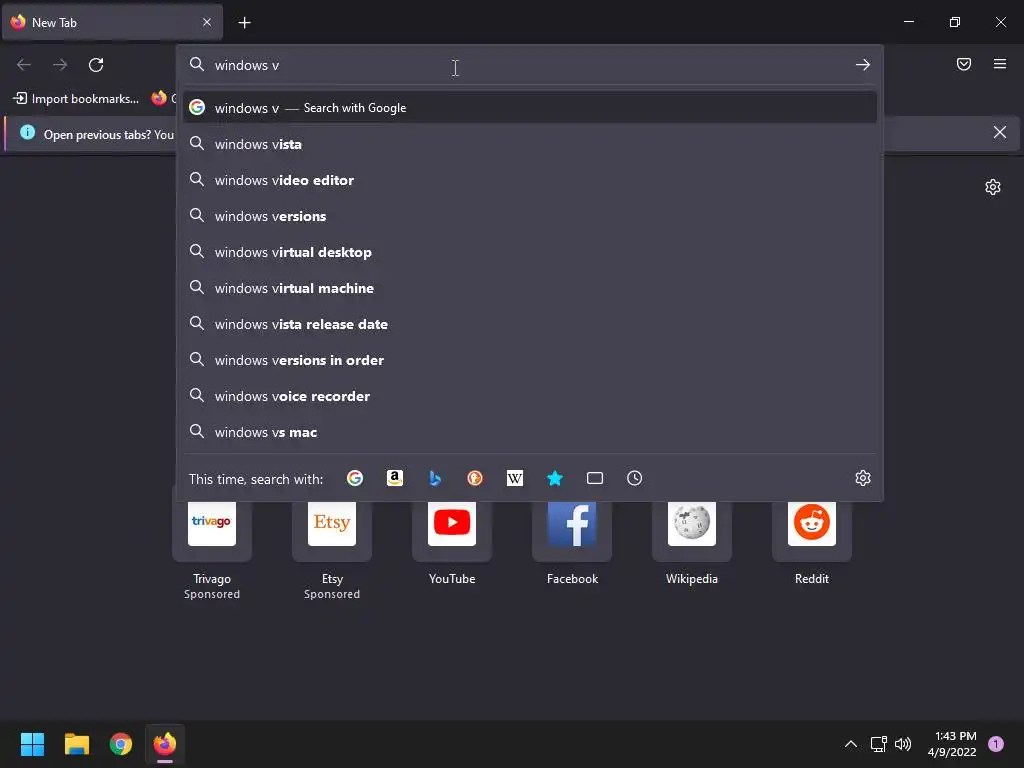Show hidden system tray icons
The height and width of the screenshot is (768, 1024).
[850, 744]
